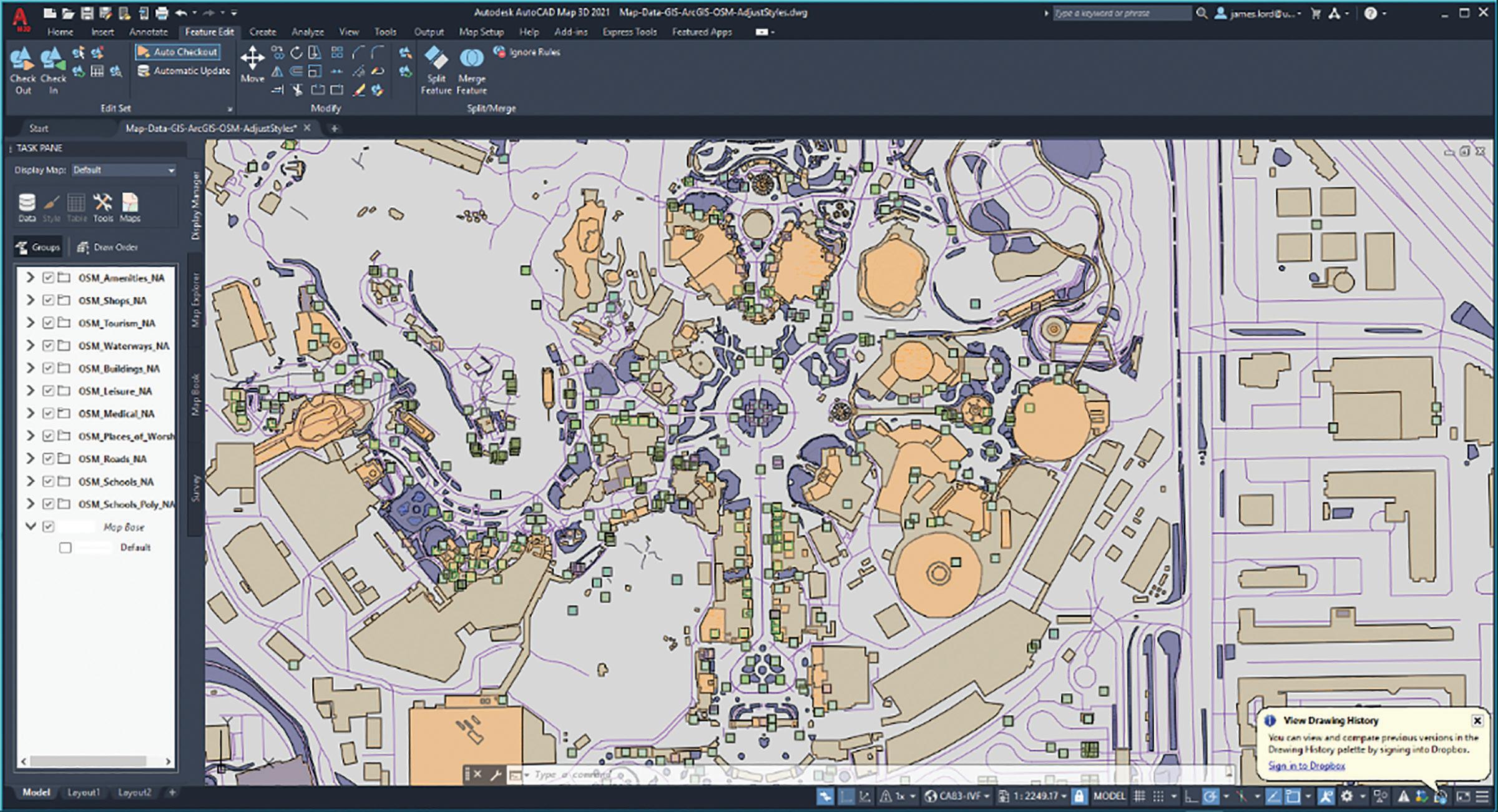Open the 1:2249.17 scale dropdown
This screenshot has width=1498, height=812.
(x=1033, y=796)
